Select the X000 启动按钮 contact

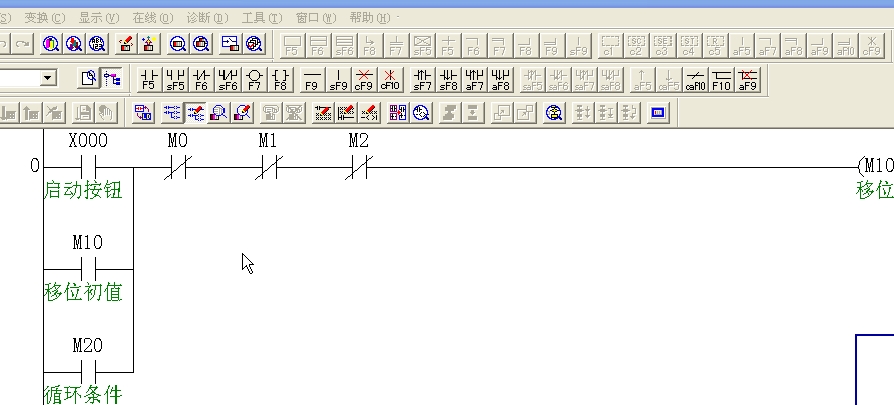(x=88, y=165)
